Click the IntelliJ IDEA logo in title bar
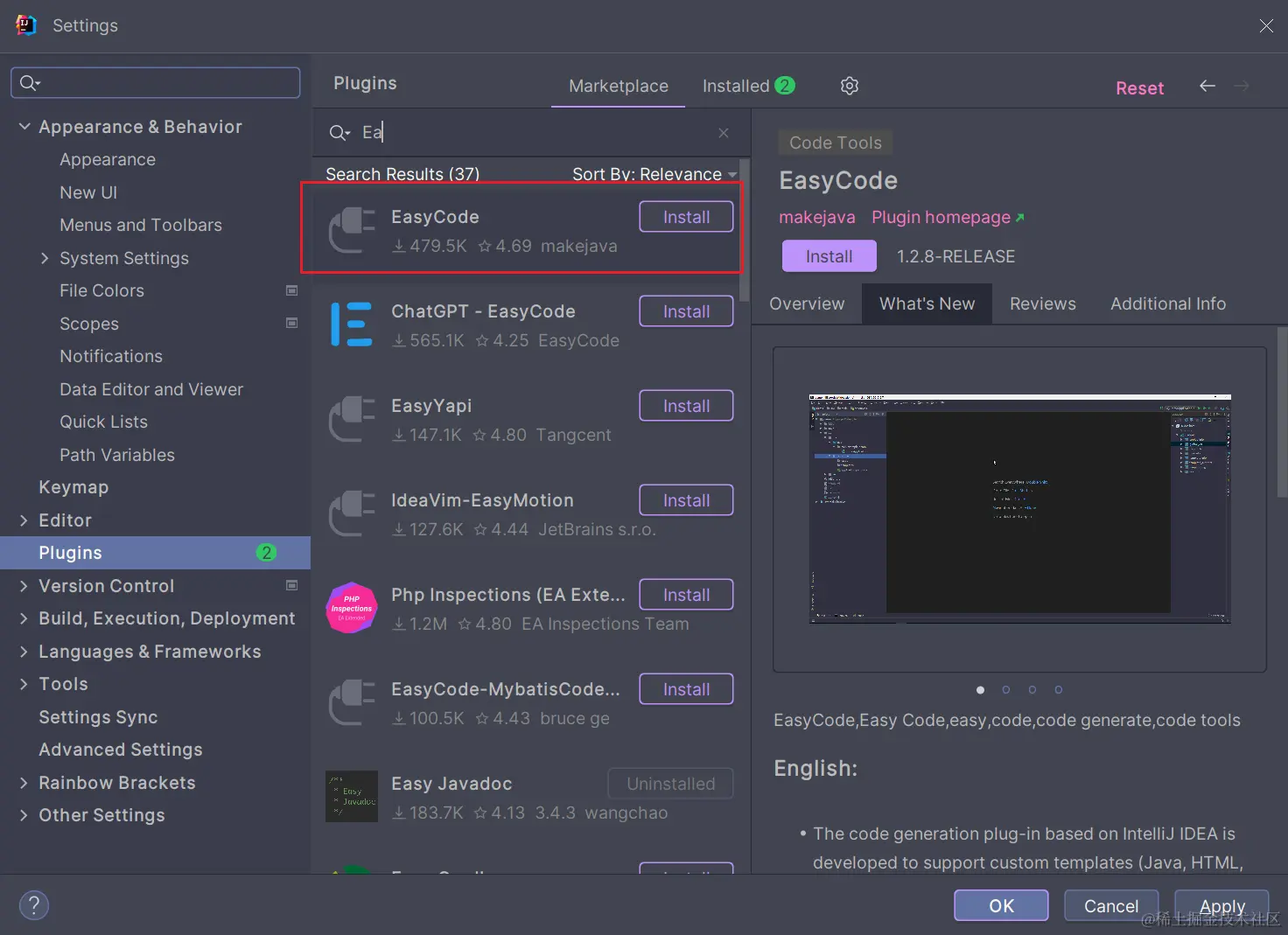 click(26, 25)
